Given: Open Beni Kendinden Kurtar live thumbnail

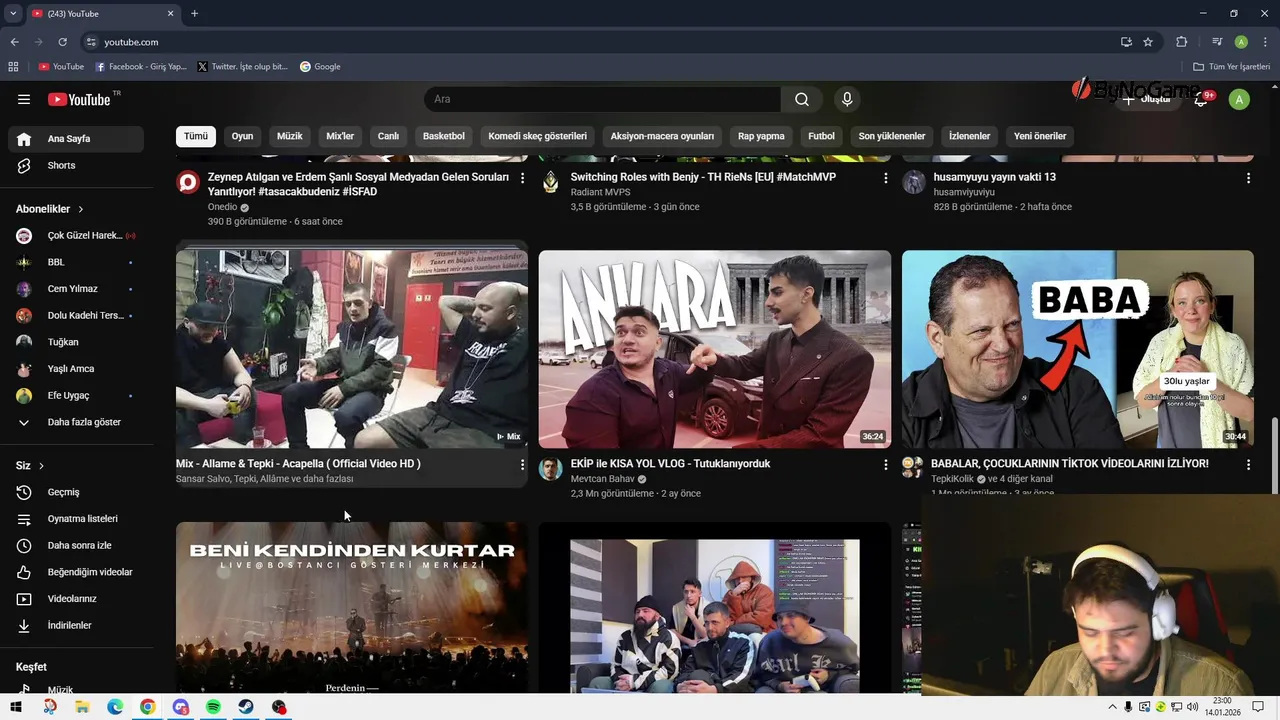Looking at the screenshot, I should click(352, 607).
